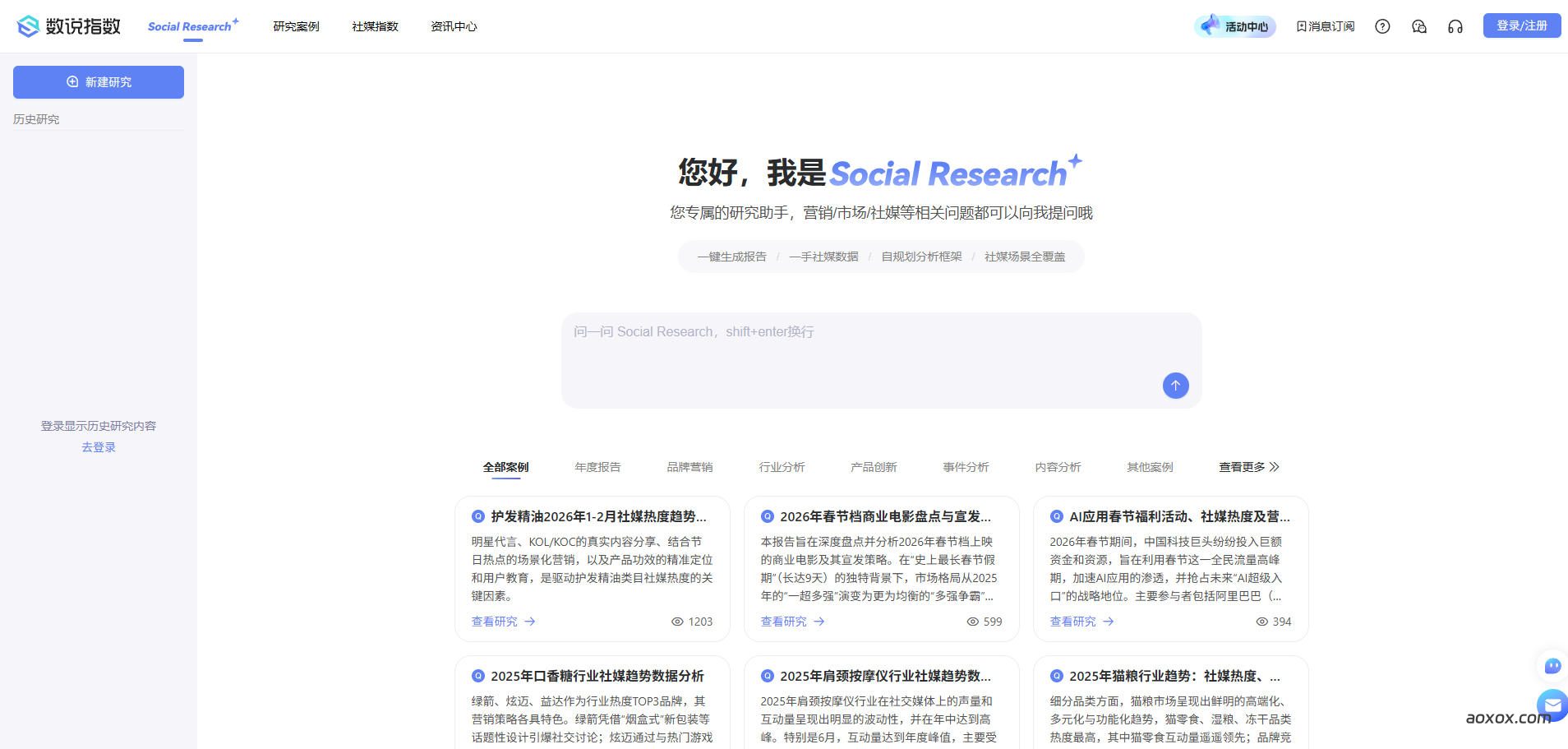Select the 品牌营销 tab
Screen dimensions: 1568x749
coord(689,467)
